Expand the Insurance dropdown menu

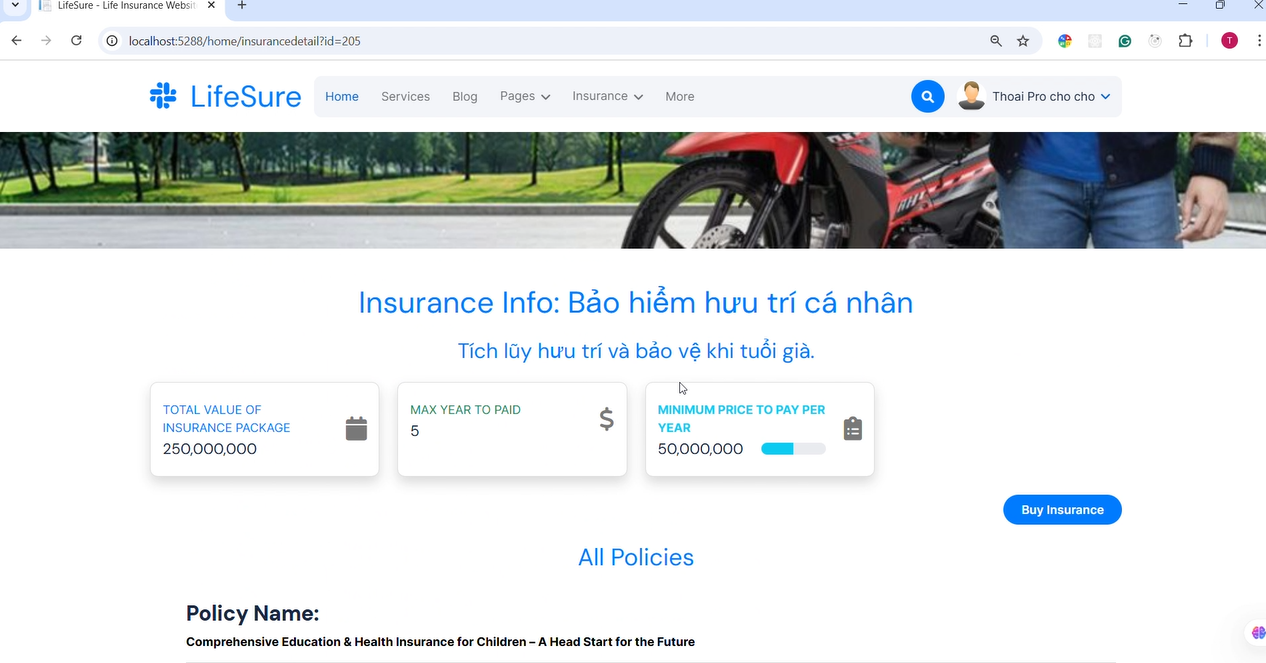coord(608,97)
